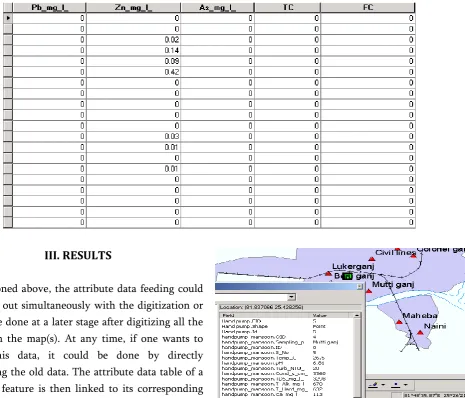Select the field row with value 670

pyautogui.click(x=287, y=384)
